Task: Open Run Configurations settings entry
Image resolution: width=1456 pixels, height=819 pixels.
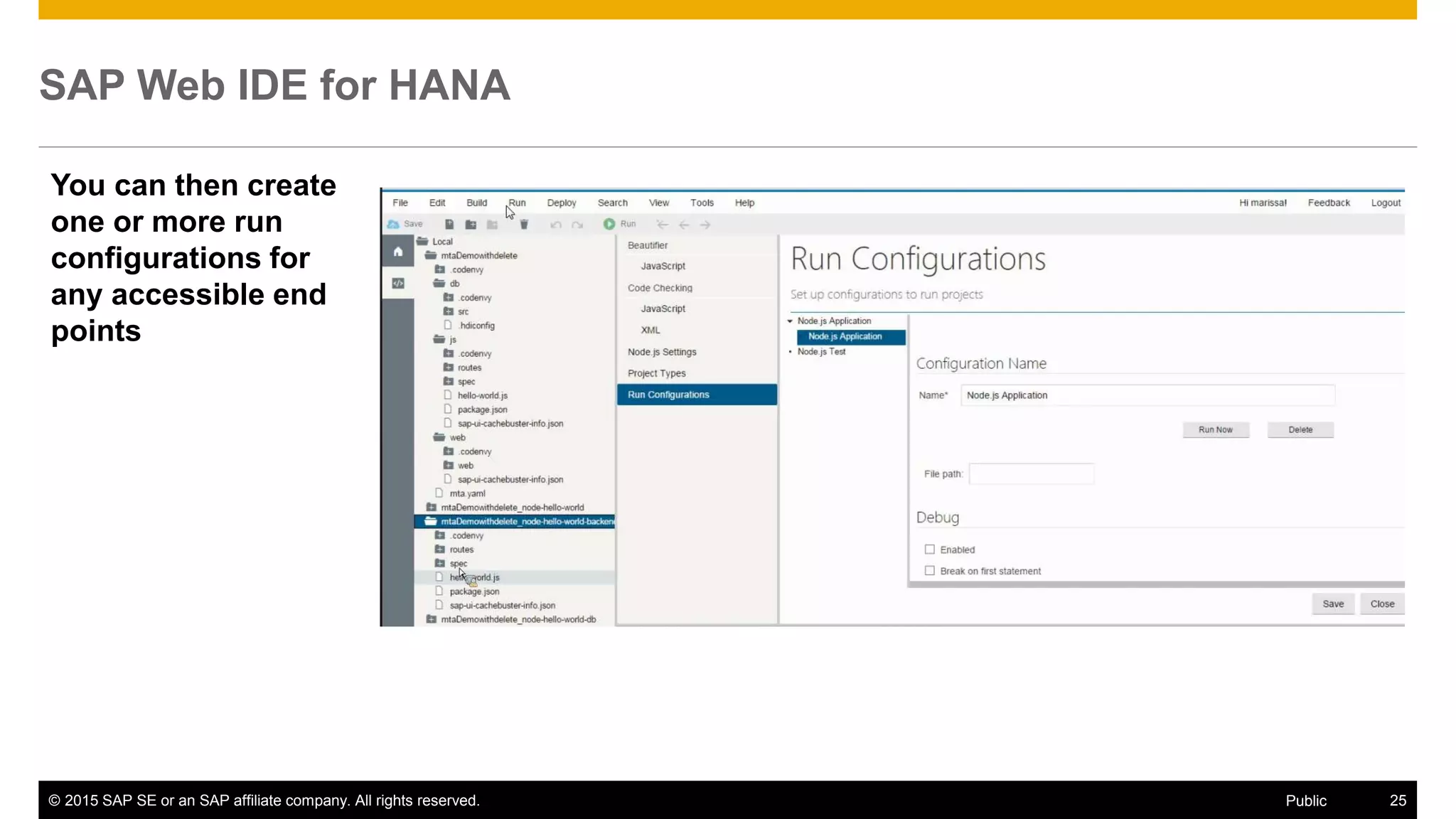Action: click(x=697, y=395)
